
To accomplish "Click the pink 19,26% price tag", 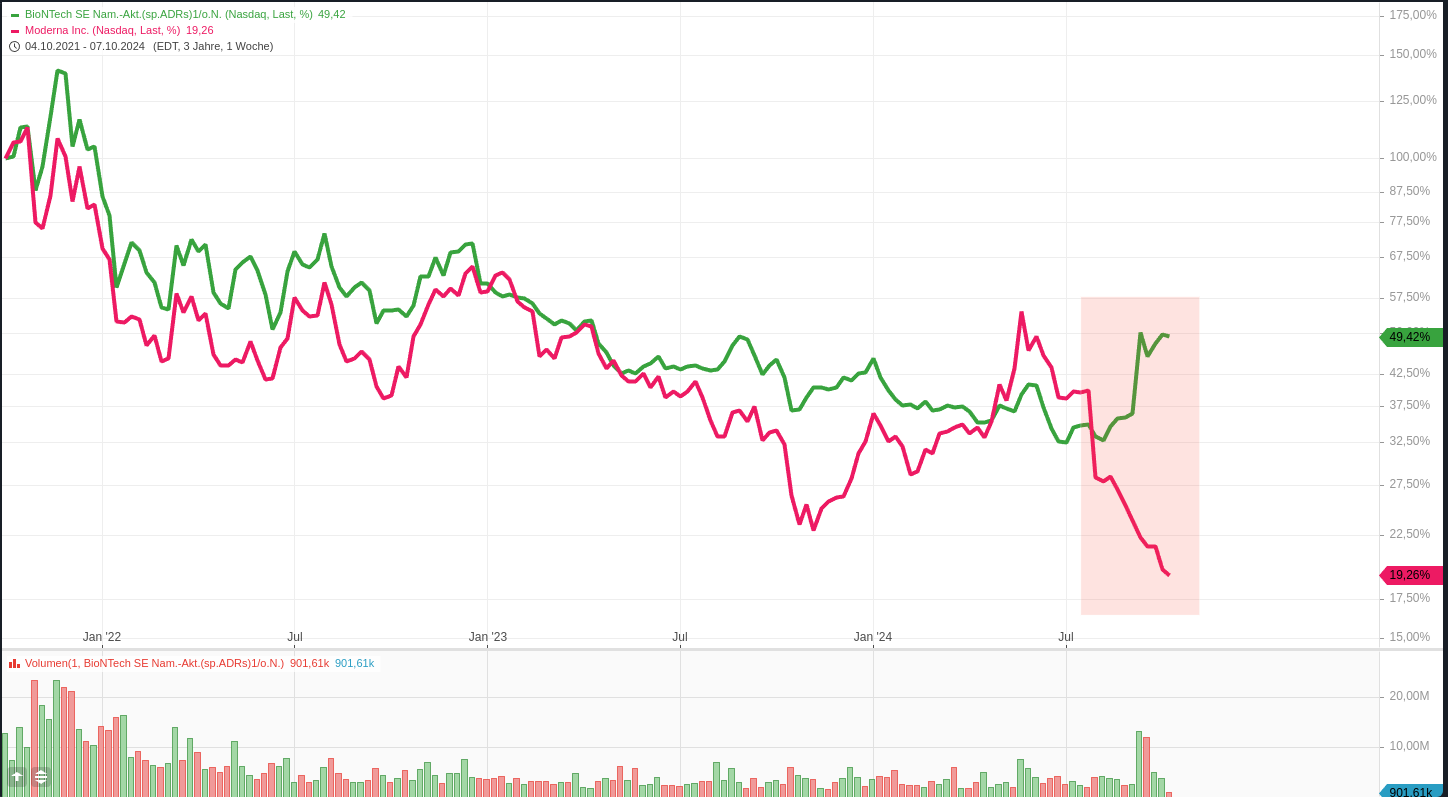I will coord(1411,575).
